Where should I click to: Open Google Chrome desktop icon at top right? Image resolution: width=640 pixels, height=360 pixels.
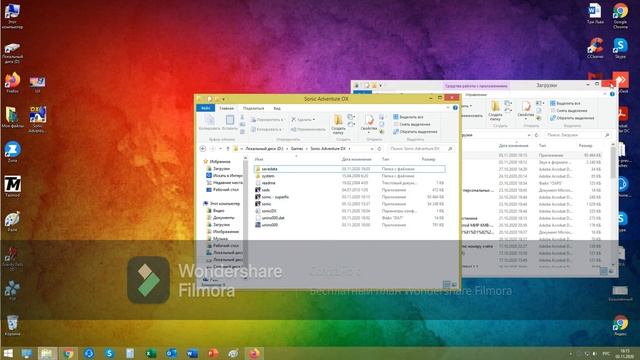(620, 16)
